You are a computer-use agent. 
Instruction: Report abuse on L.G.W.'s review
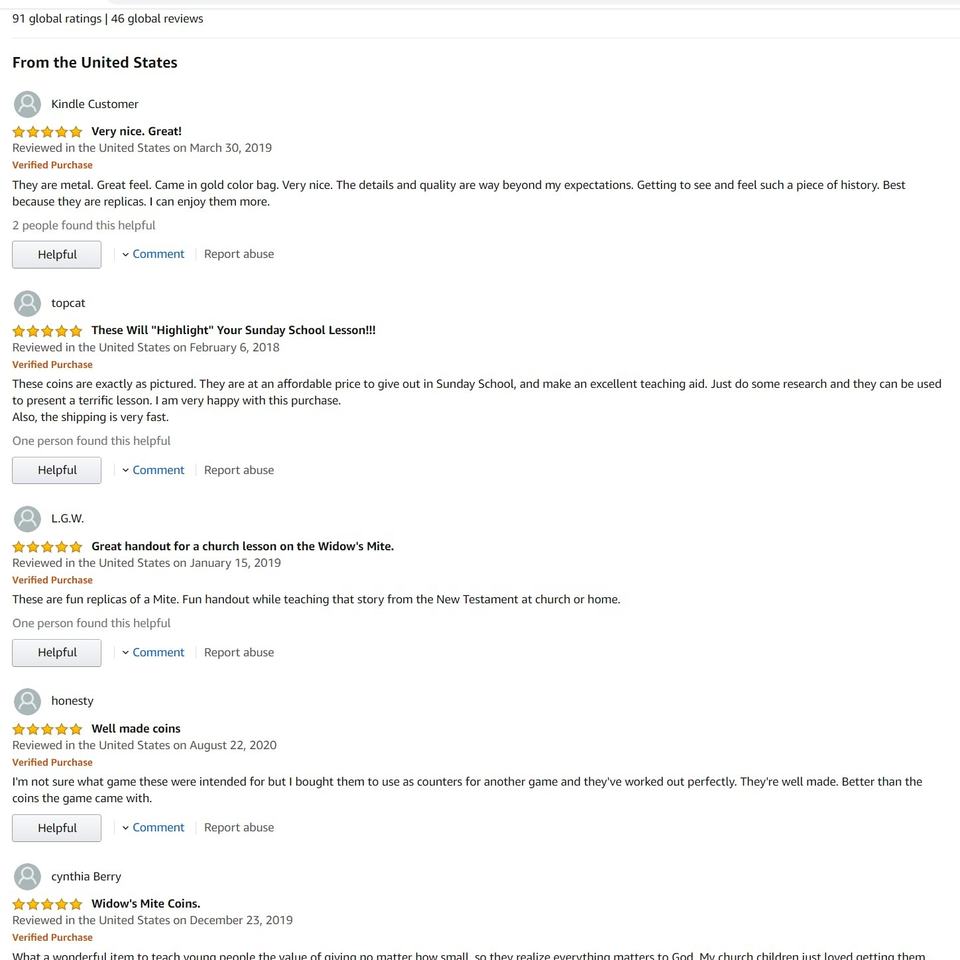point(239,652)
